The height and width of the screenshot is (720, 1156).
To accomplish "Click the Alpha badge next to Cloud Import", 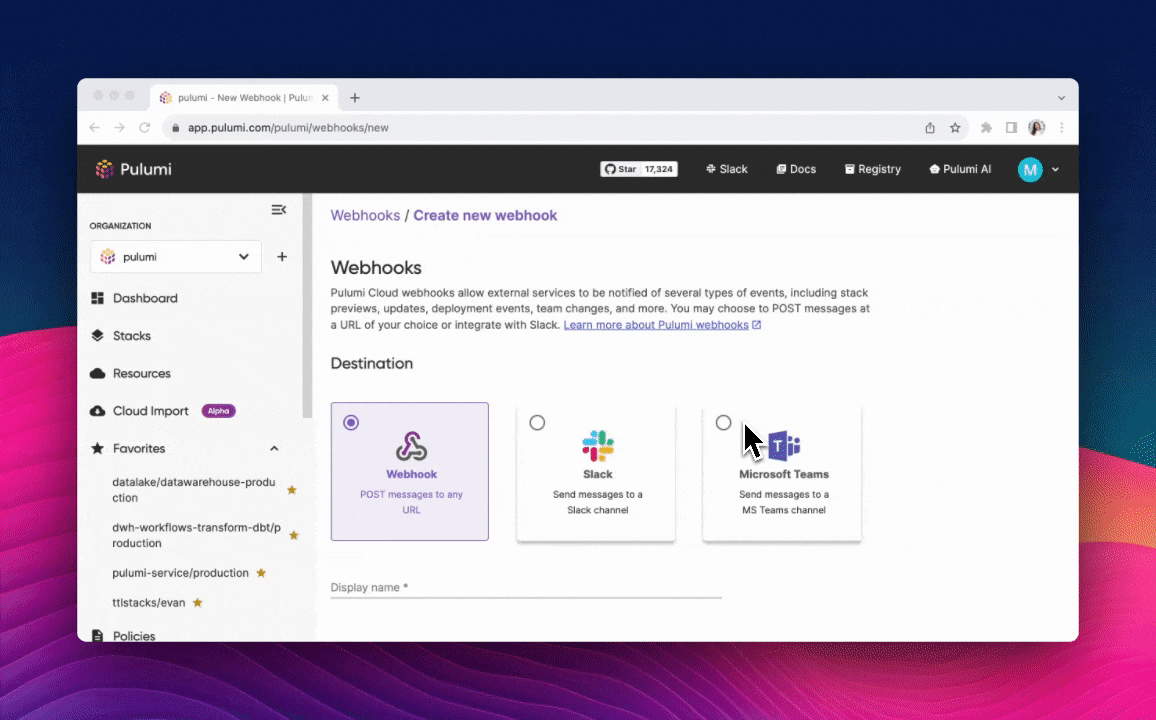I will pyautogui.click(x=218, y=411).
